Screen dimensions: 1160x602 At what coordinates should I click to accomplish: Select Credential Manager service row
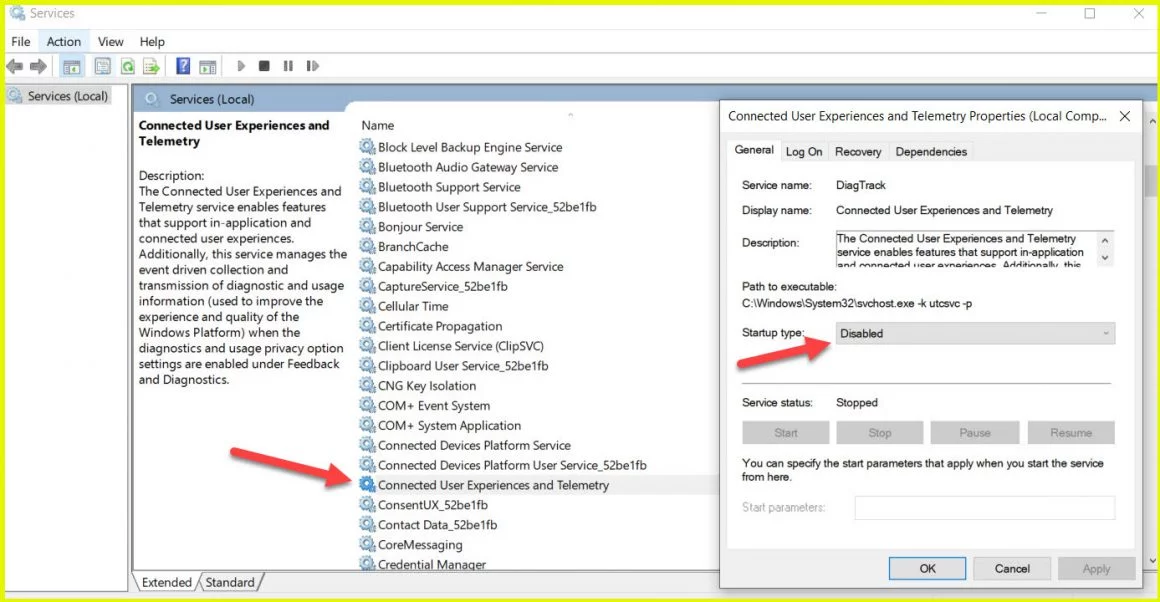pyautogui.click(x=423, y=564)
